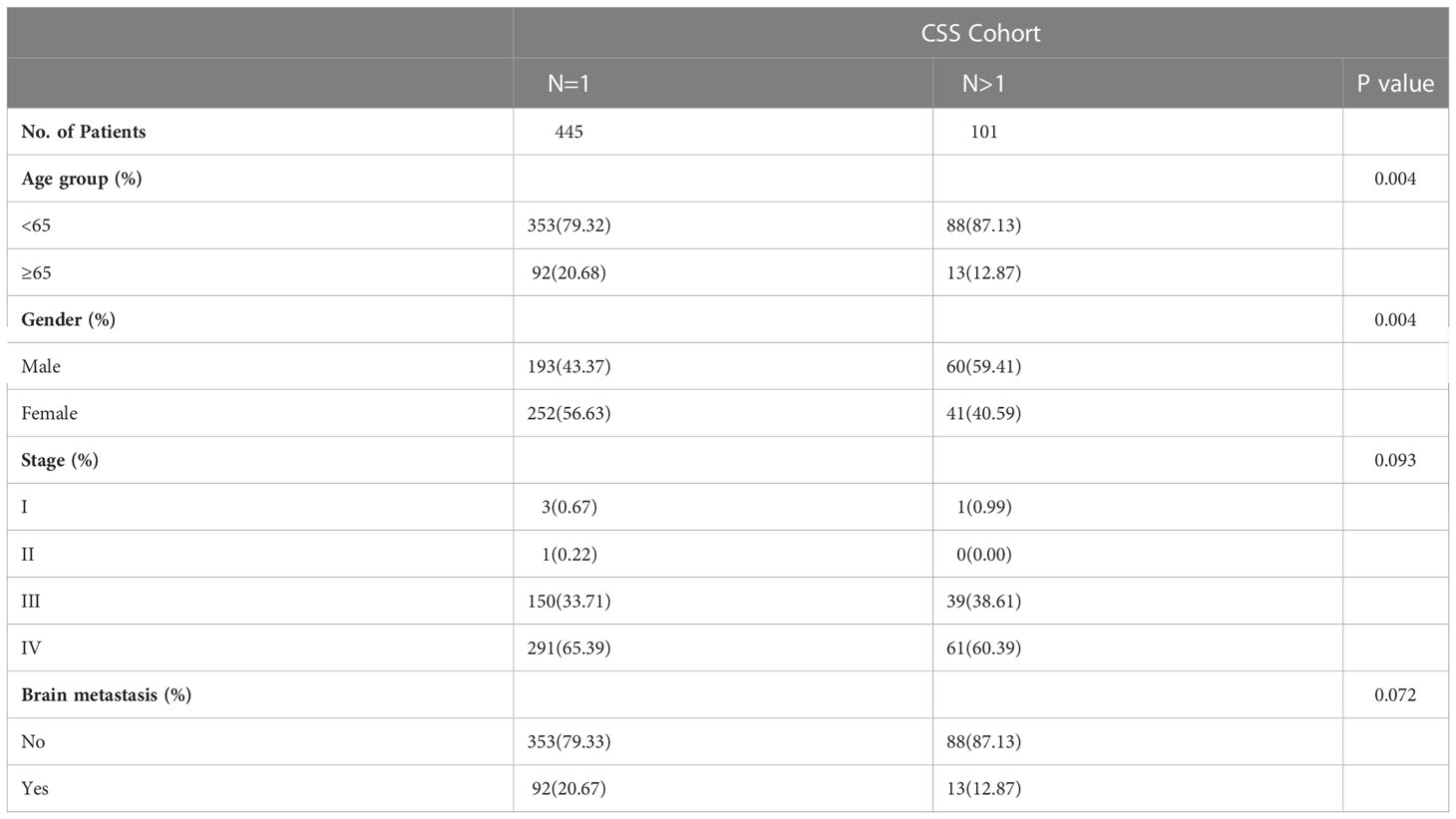
Task: Click the 193(43.37) Male value cell
Action: [x=569, y=366]
